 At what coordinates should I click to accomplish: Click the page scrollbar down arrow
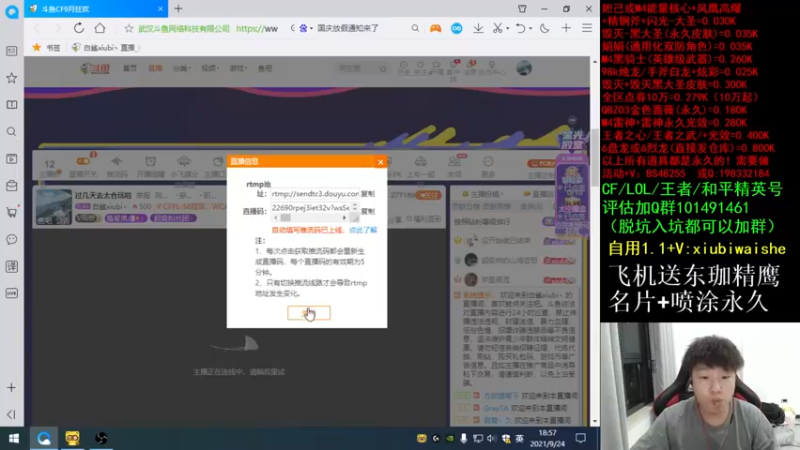[x=595, y=422]
